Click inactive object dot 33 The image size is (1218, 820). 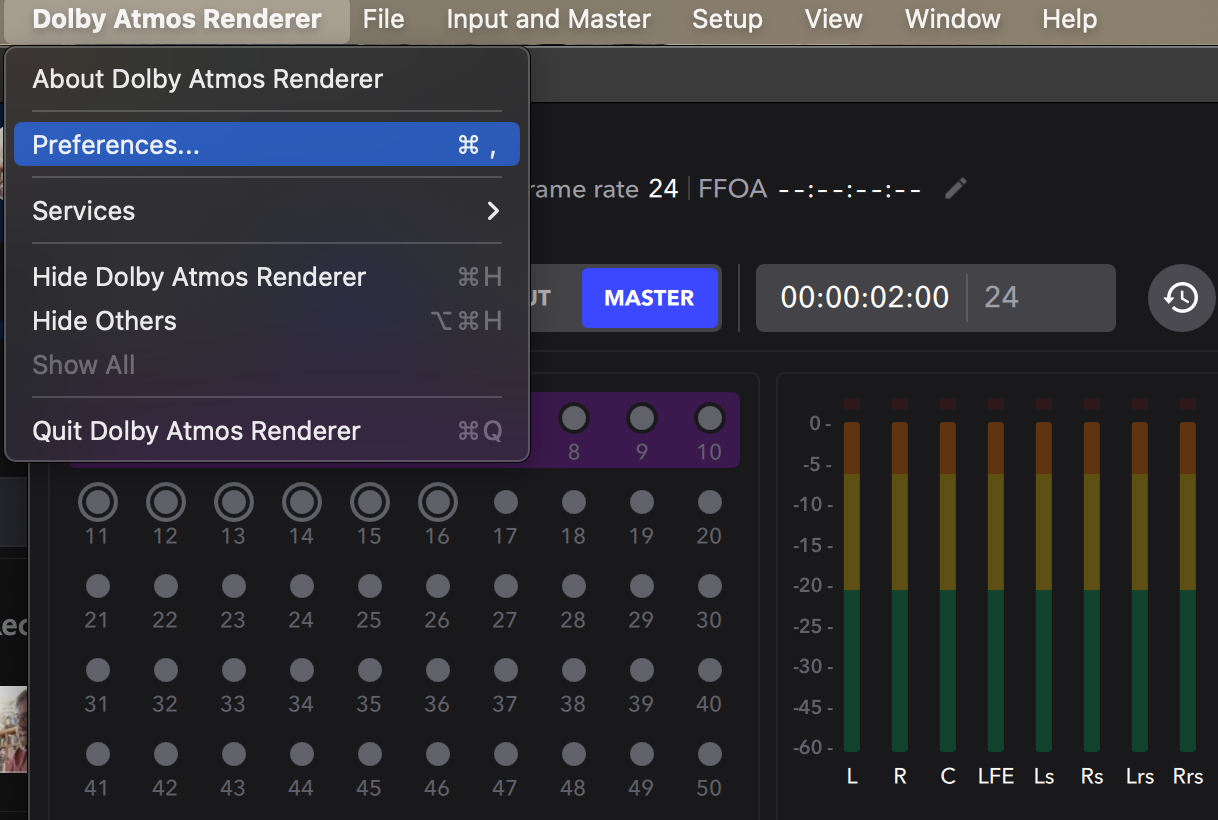(x=233, y=670)
